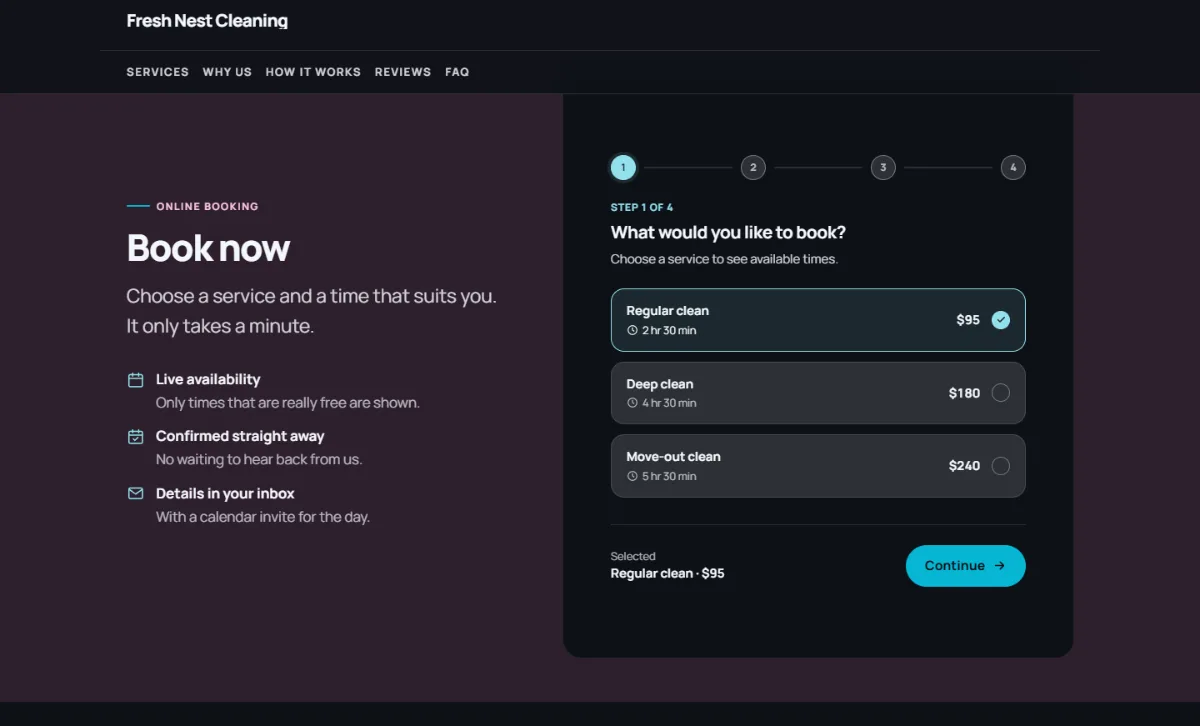Click the 'Live availability' text
The image size is (1200, 726).
(x=208, y=380)
